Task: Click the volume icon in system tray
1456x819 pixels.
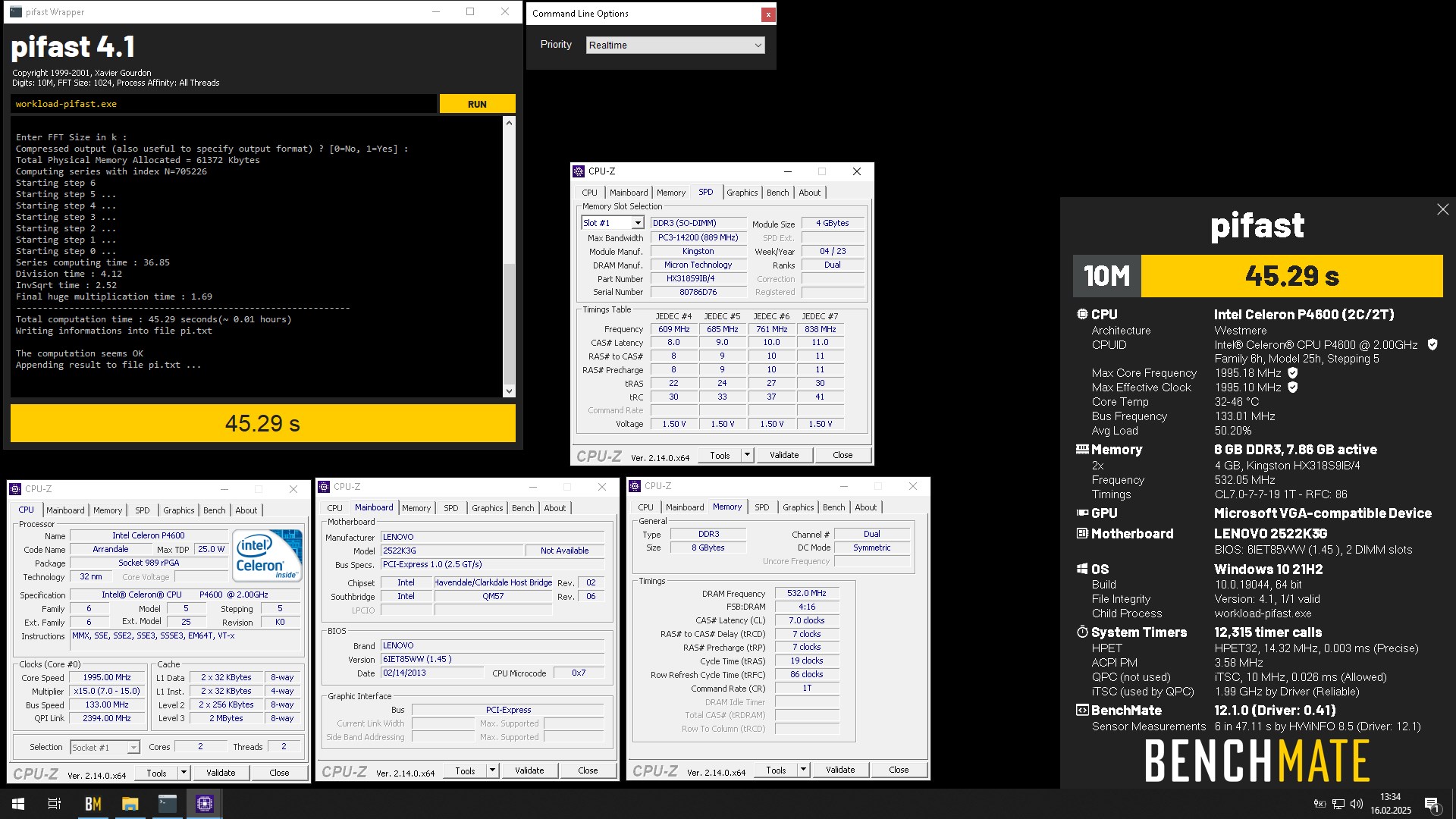Action: (1357, 804)
